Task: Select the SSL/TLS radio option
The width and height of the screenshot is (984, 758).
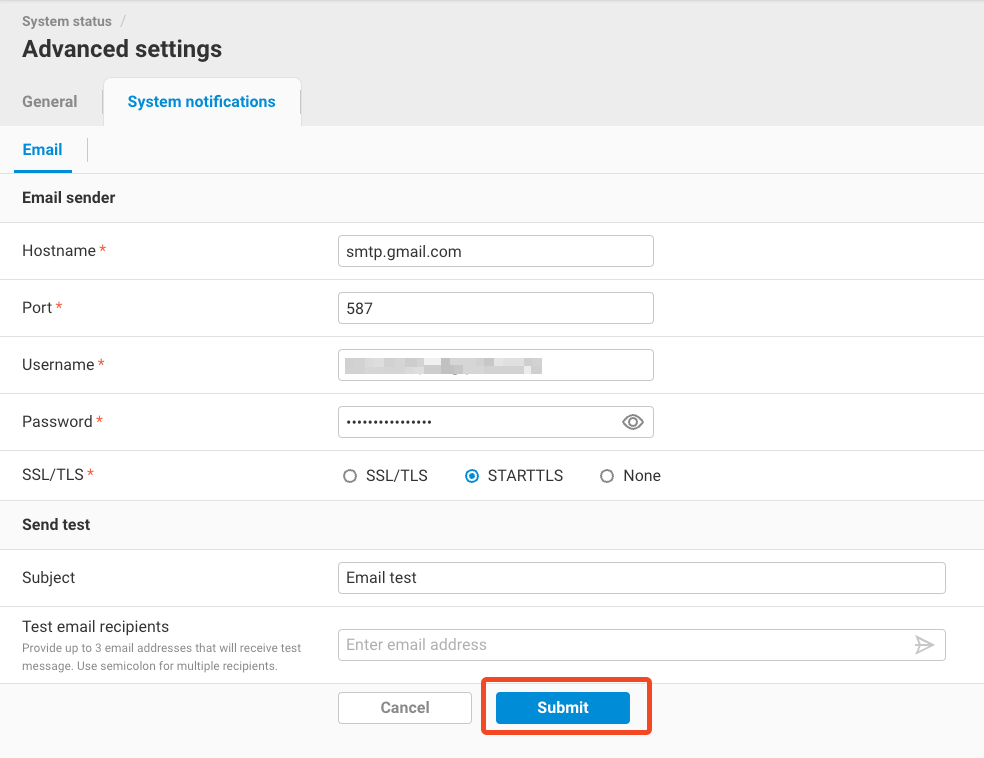Action: coord(350,476)
